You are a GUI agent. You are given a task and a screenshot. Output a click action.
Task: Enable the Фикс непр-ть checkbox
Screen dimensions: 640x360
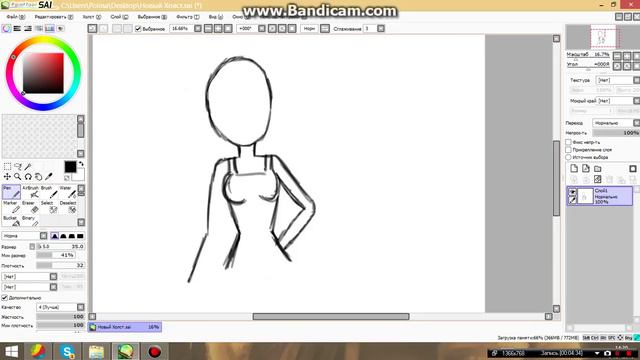(568, 142)
